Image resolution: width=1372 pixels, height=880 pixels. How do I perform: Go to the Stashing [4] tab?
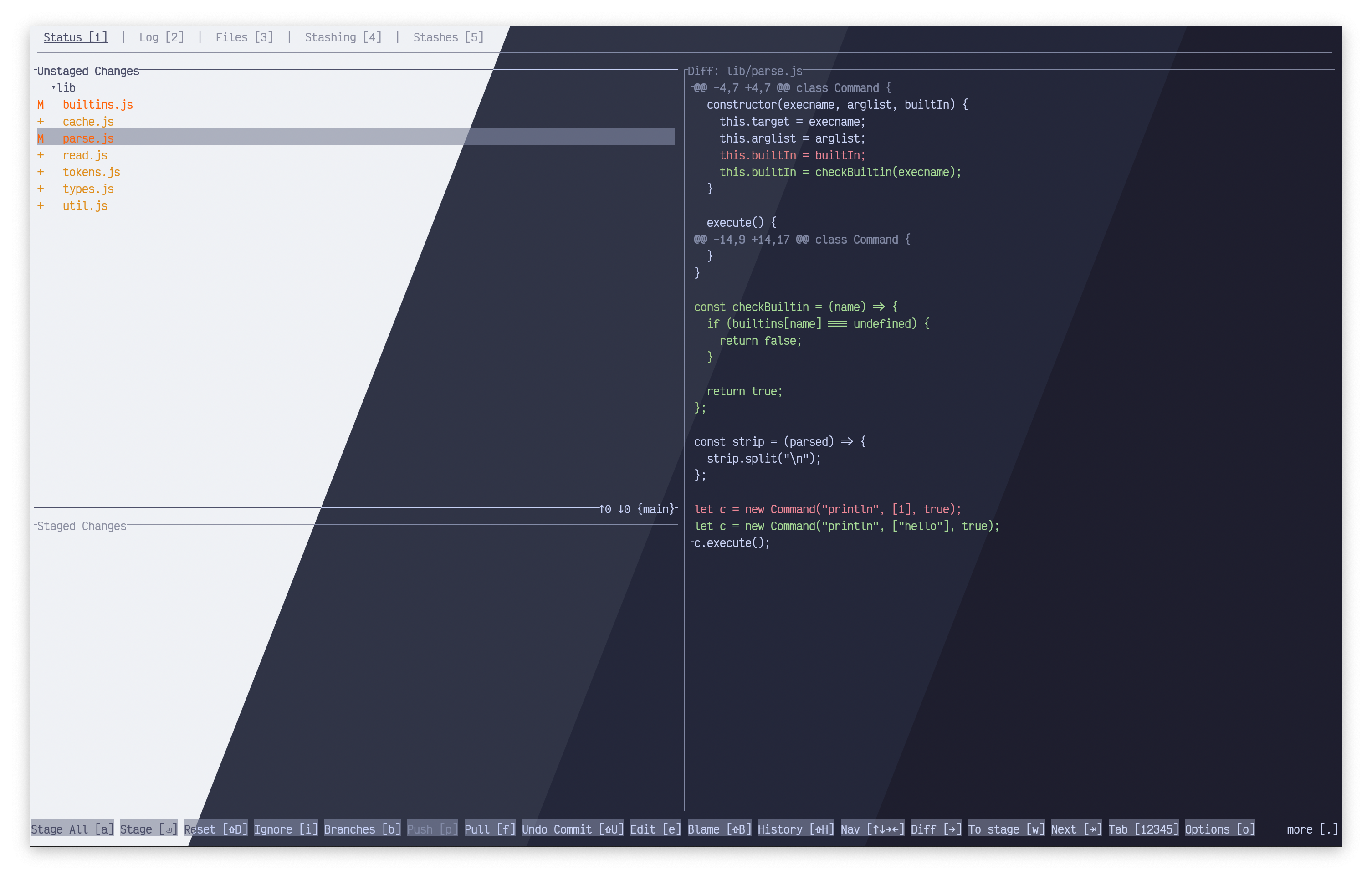pos(343,37)
